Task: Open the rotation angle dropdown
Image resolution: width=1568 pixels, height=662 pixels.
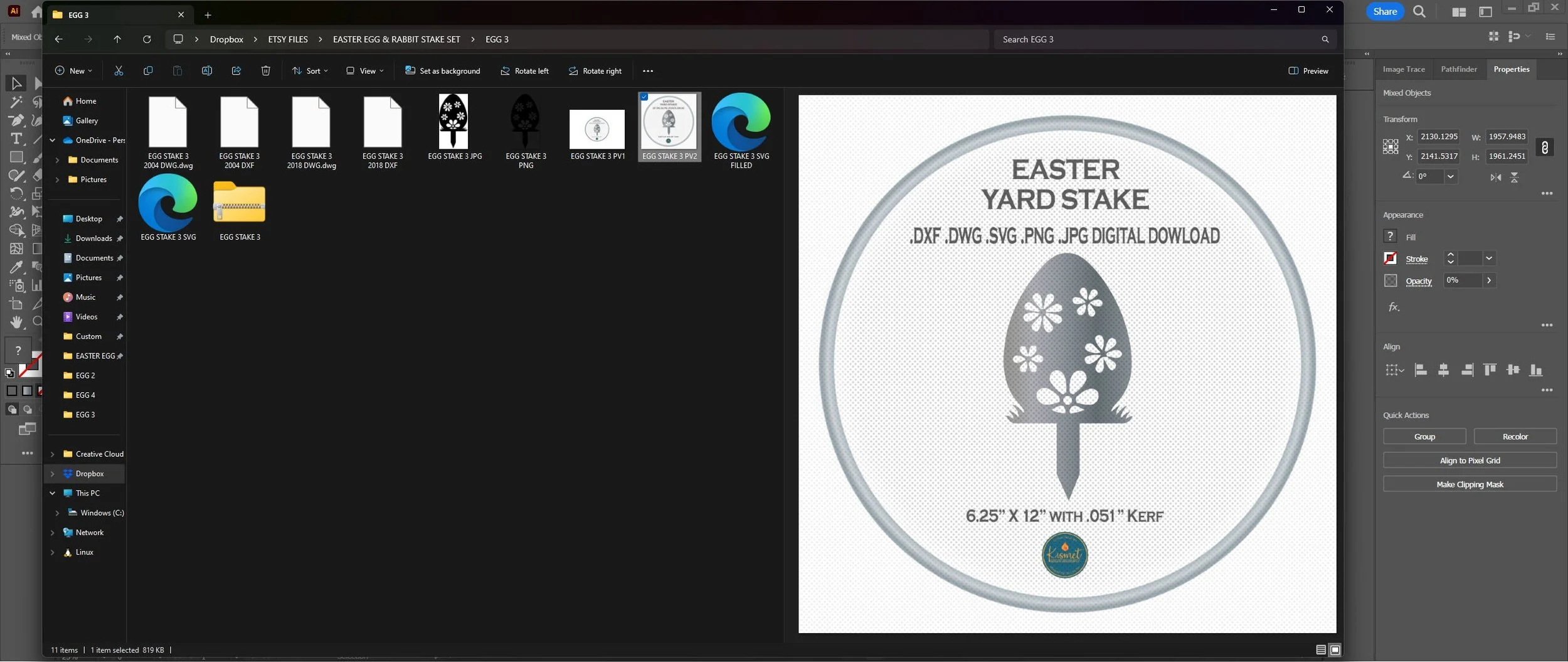Action: tap(1450, 177)
